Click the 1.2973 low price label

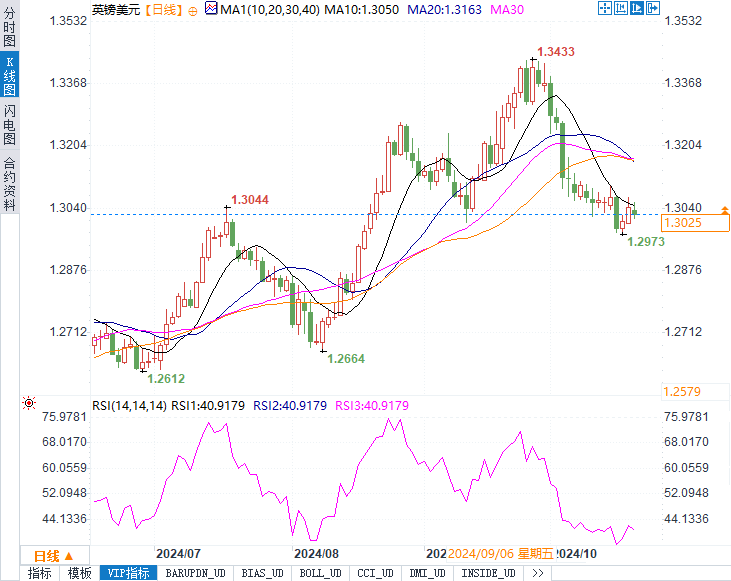646,242
